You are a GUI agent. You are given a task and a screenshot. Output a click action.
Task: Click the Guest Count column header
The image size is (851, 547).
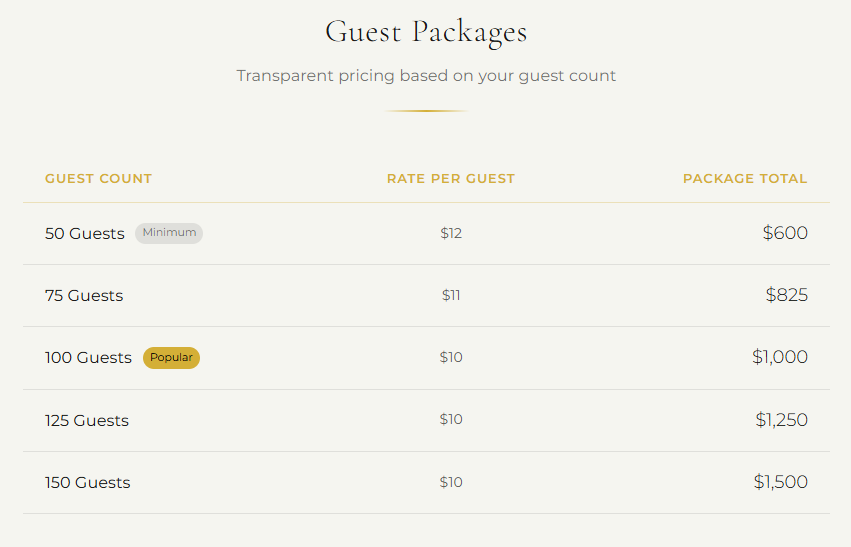coord(98,179)
